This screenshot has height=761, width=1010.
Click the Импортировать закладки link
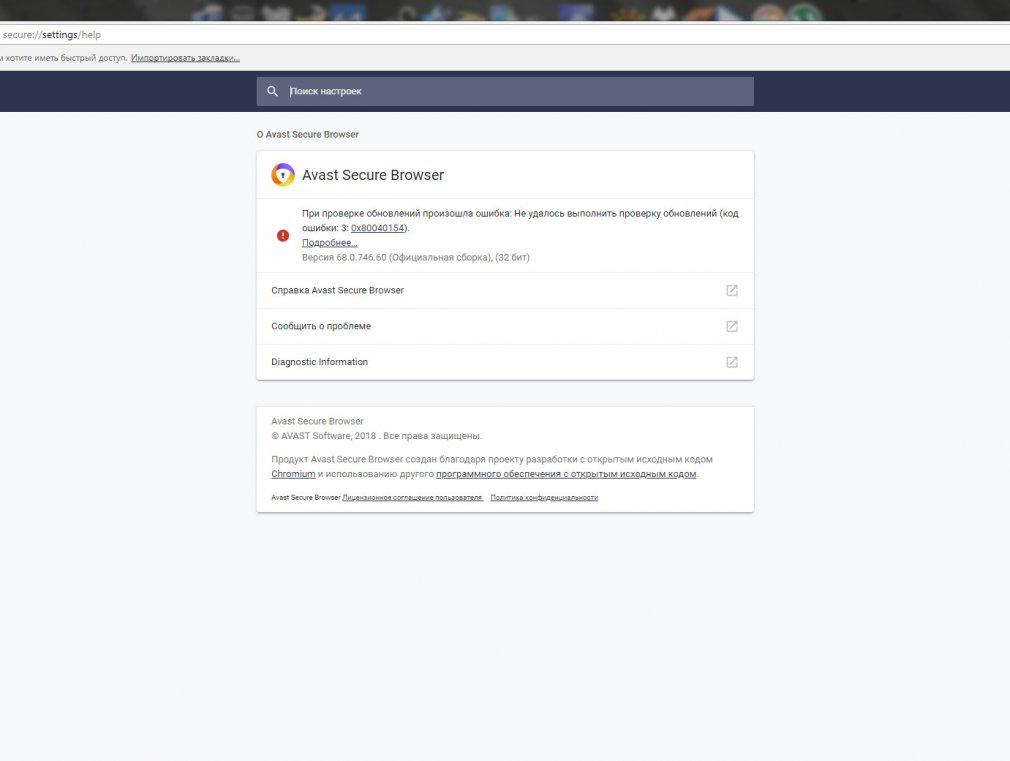click(x=186, y=58)
